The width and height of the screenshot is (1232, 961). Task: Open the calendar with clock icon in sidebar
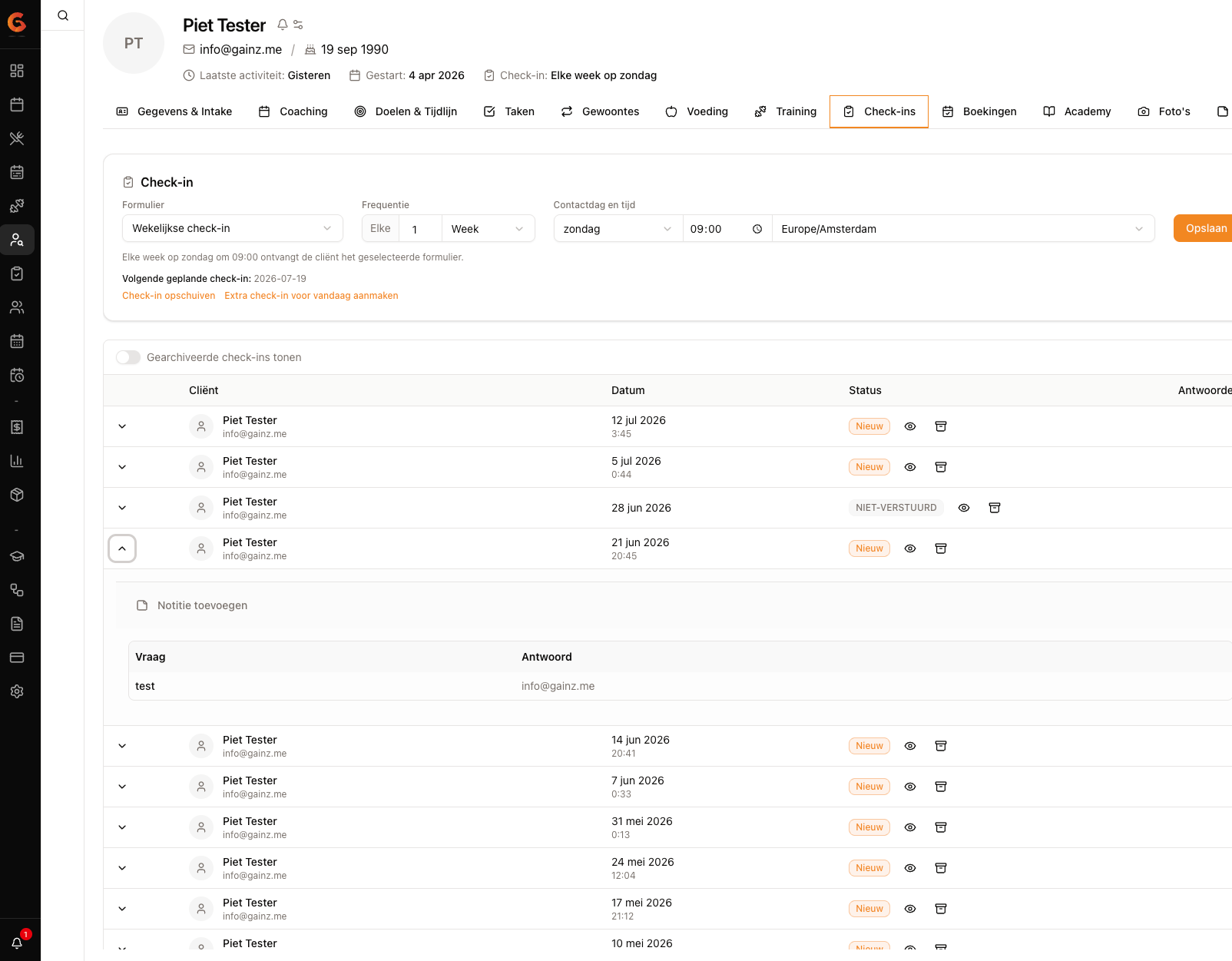pos(17,375)
